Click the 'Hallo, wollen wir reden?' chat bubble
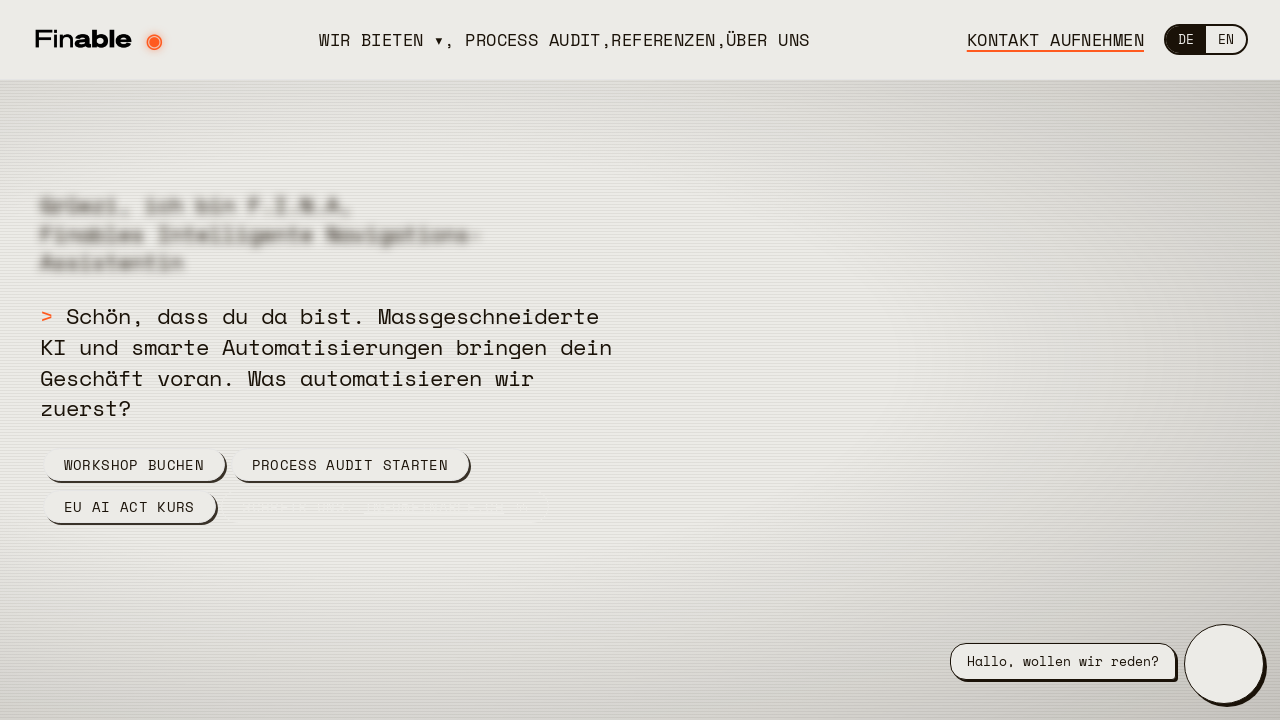The image size is (1280, 720). pyautogui.click(x=1062, y=661)
